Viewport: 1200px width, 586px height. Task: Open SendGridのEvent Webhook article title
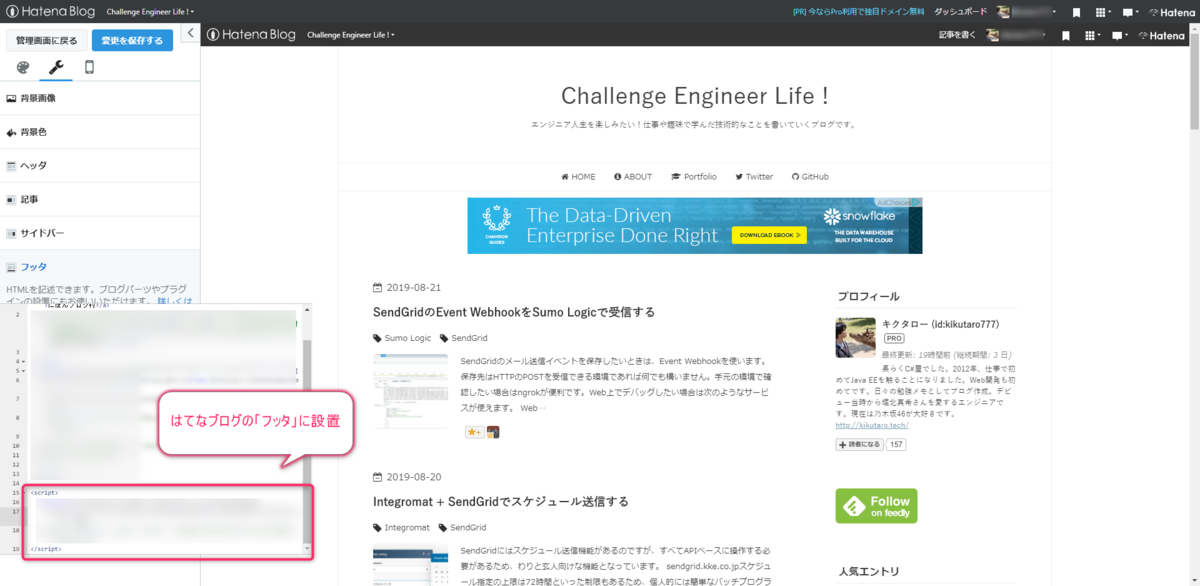click(514, 312)
